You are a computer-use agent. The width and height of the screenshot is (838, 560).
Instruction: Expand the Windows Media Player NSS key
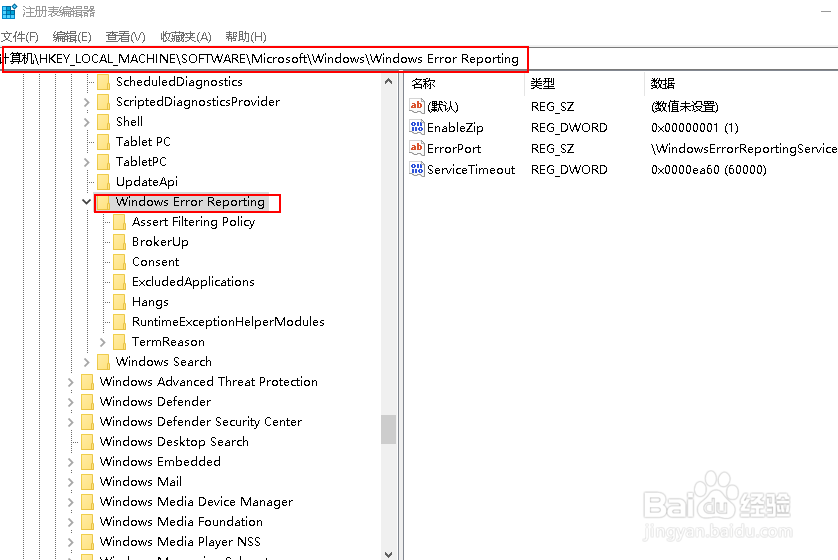(71, 542)
